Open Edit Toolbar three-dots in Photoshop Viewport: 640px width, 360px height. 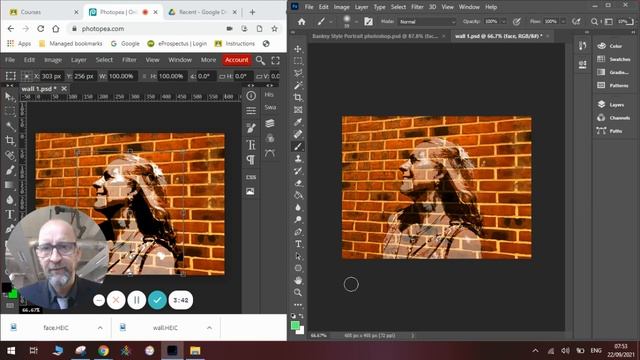pos(298,304)
